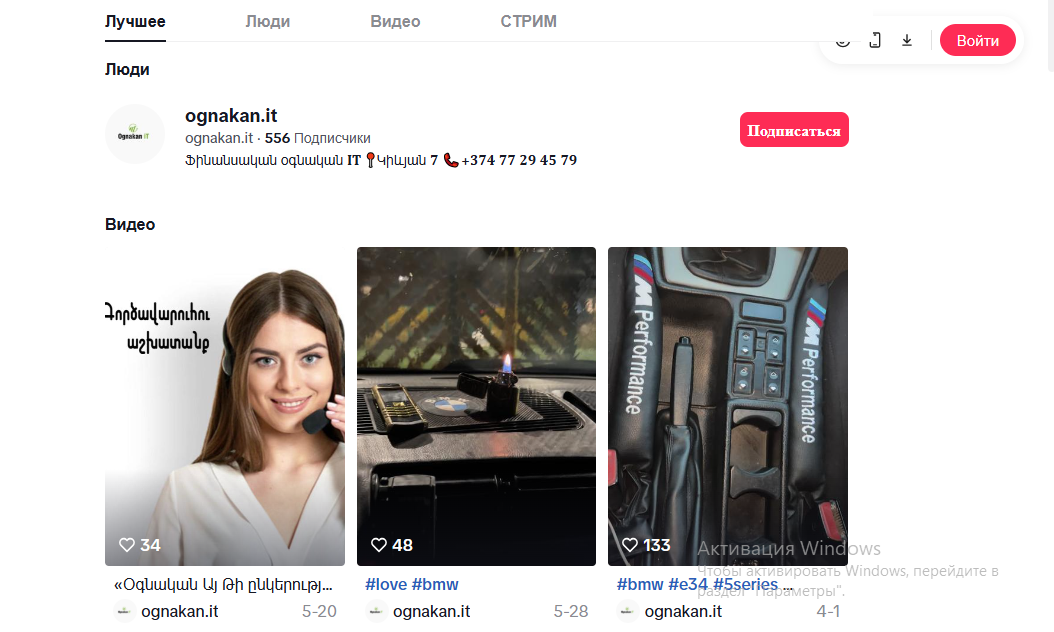Go to the СТРИМ tab

[x=528, y=22]
